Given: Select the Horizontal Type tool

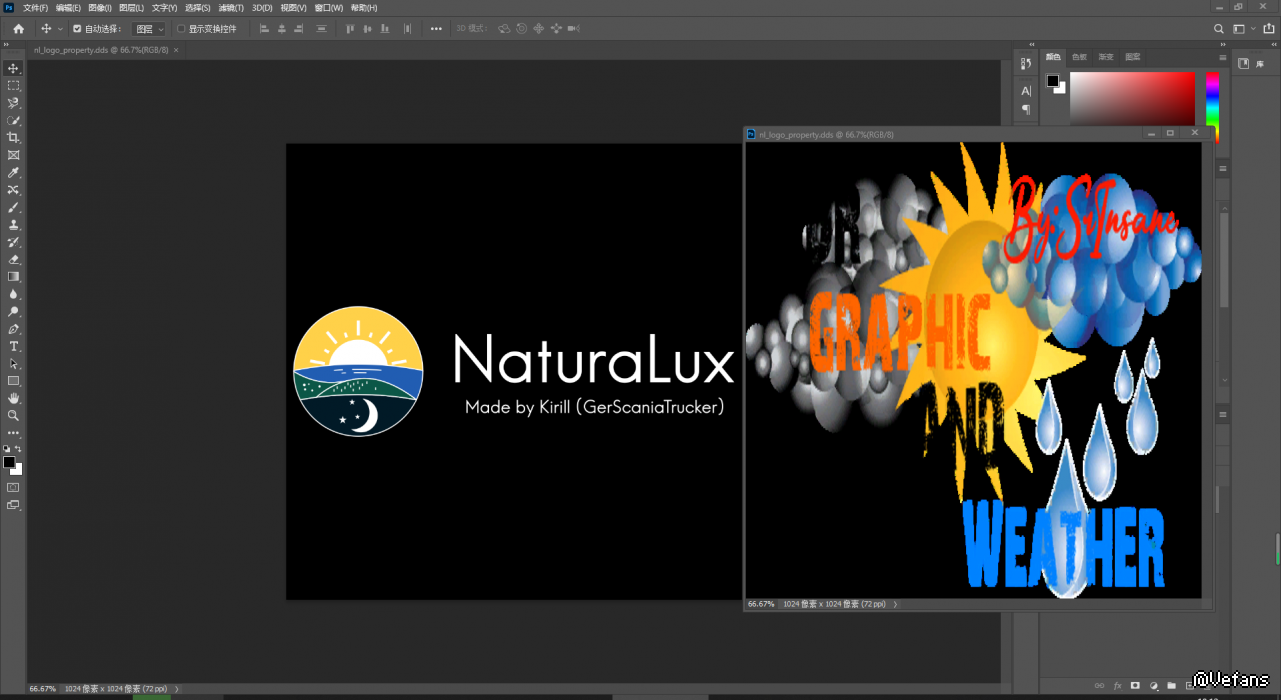Looking at the screenshot, I should coord(13,346).
